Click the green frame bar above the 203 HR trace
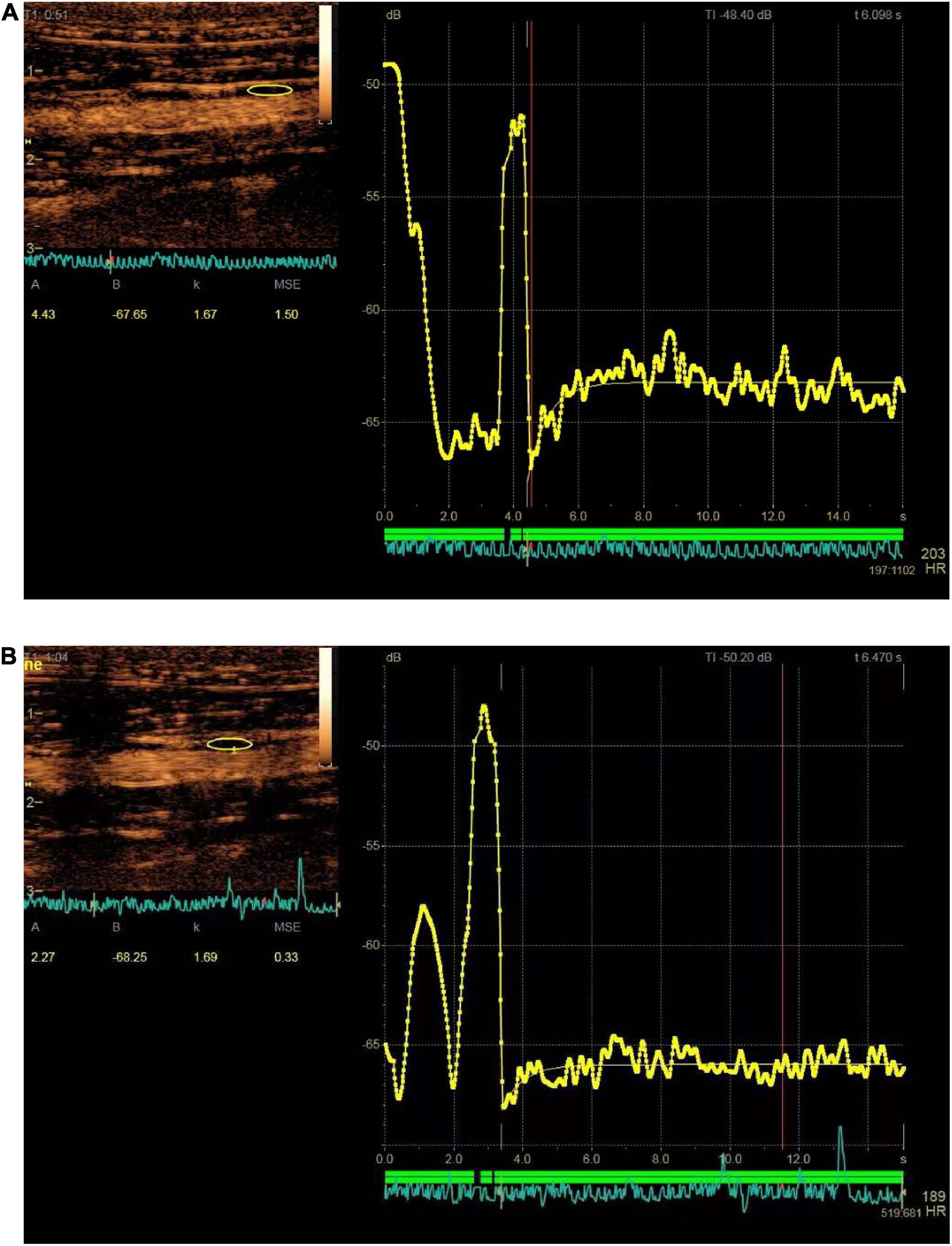Viewport: 952px width, 1246px height. click(643, 534)
